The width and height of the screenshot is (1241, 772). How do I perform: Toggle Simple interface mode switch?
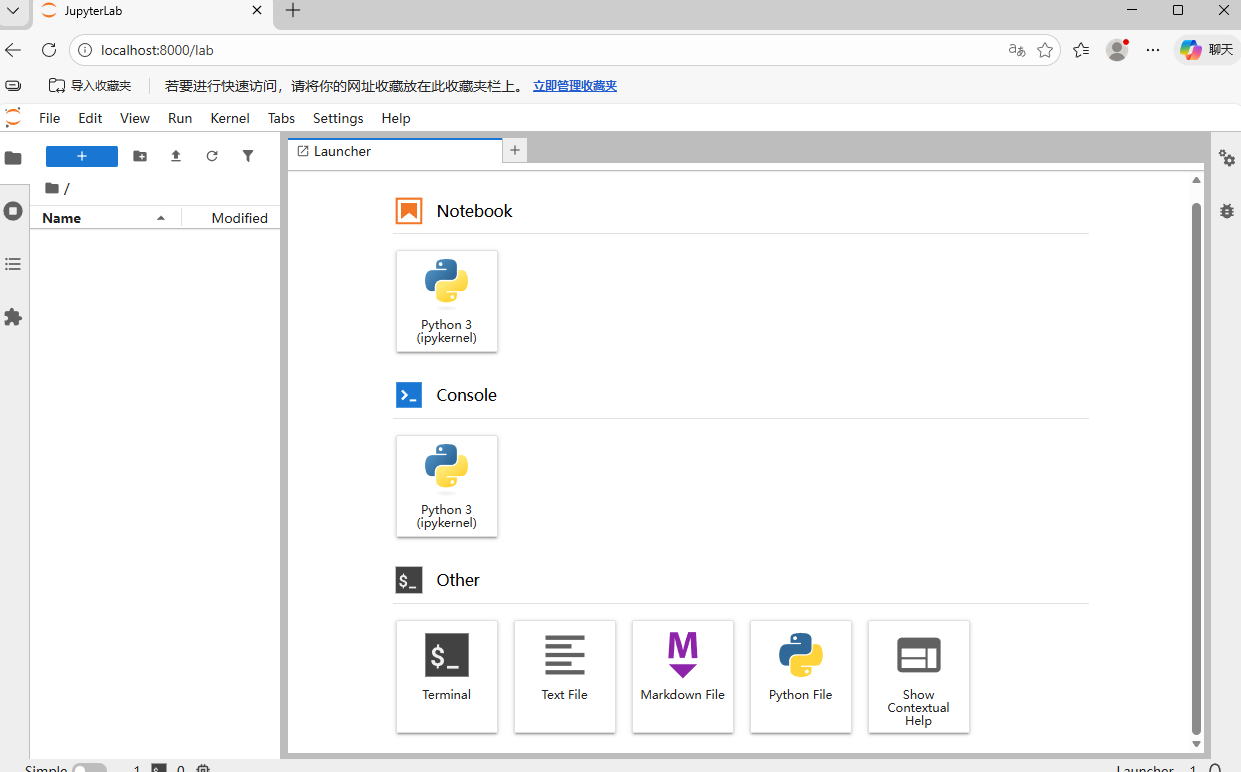pyautogui.click(x=89, y=769)
